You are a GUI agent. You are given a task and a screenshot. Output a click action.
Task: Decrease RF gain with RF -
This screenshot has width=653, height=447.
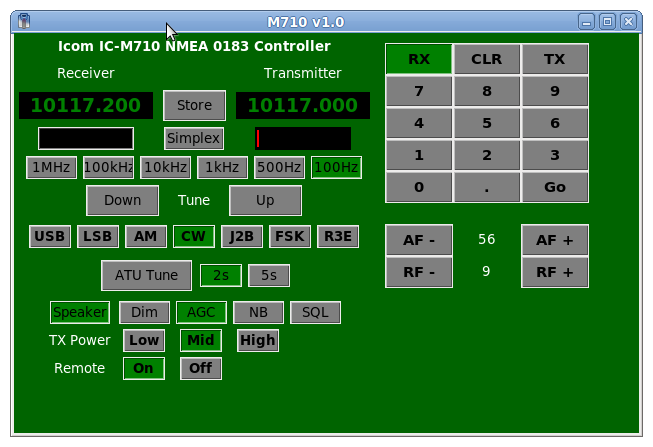[418, 271]
